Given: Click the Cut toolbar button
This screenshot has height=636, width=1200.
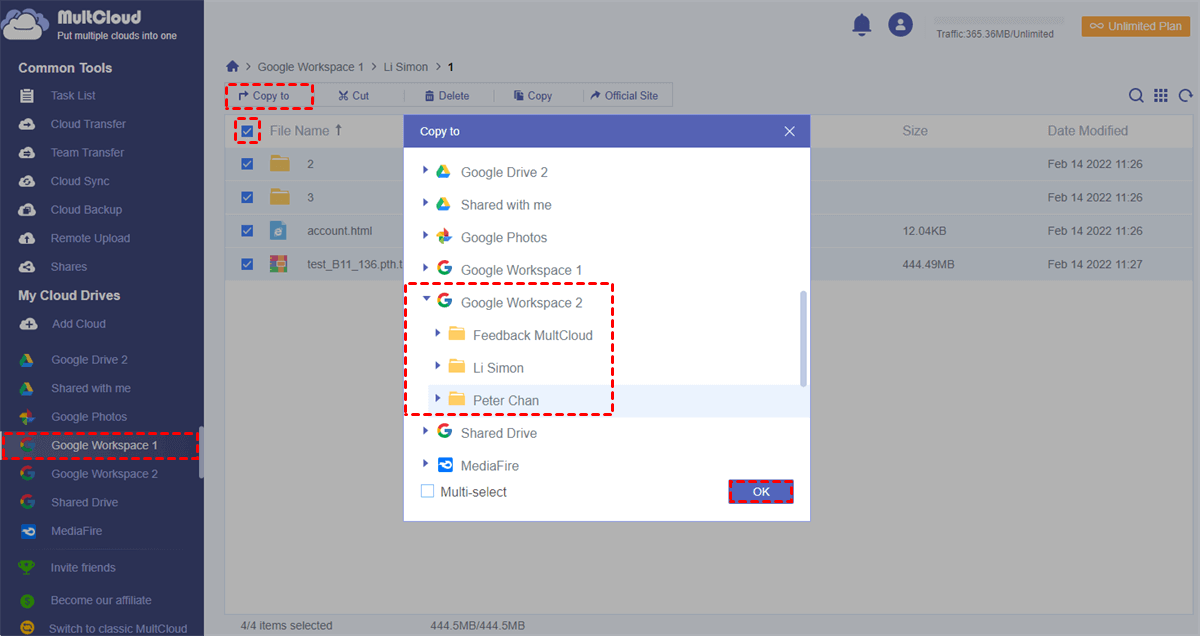Looking at the screenshot, I should coord(353,96).
